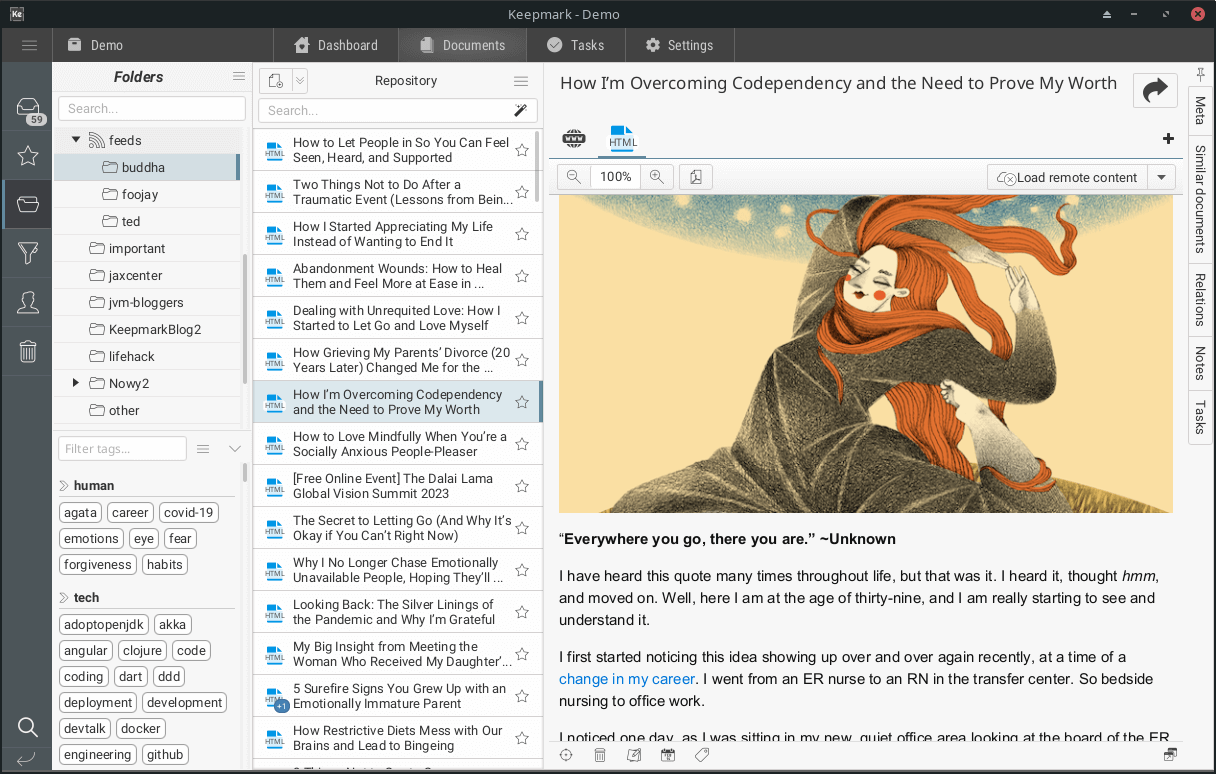The height and width of the screenshot is (774, 1216).
Task: Click the document list vertical scrollbar
Action: 540,165
